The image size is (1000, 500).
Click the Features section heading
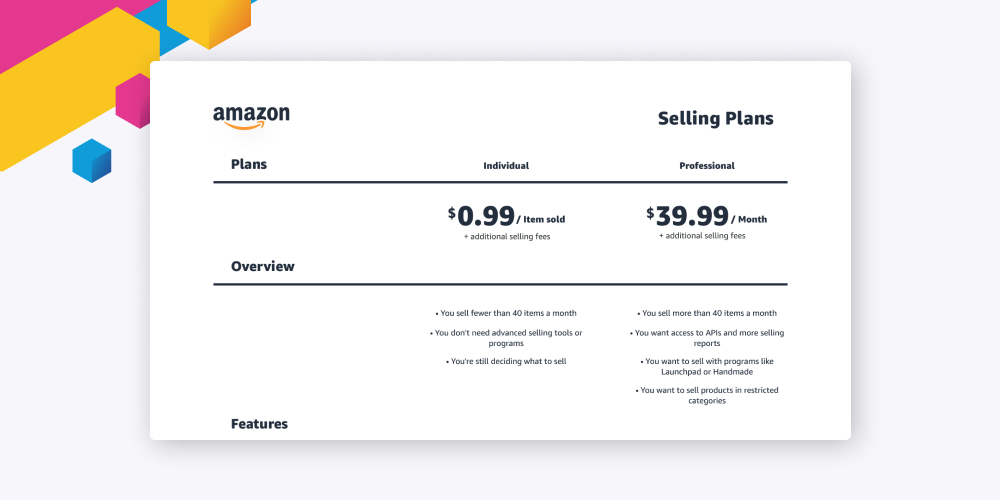[x=259, y=424]
